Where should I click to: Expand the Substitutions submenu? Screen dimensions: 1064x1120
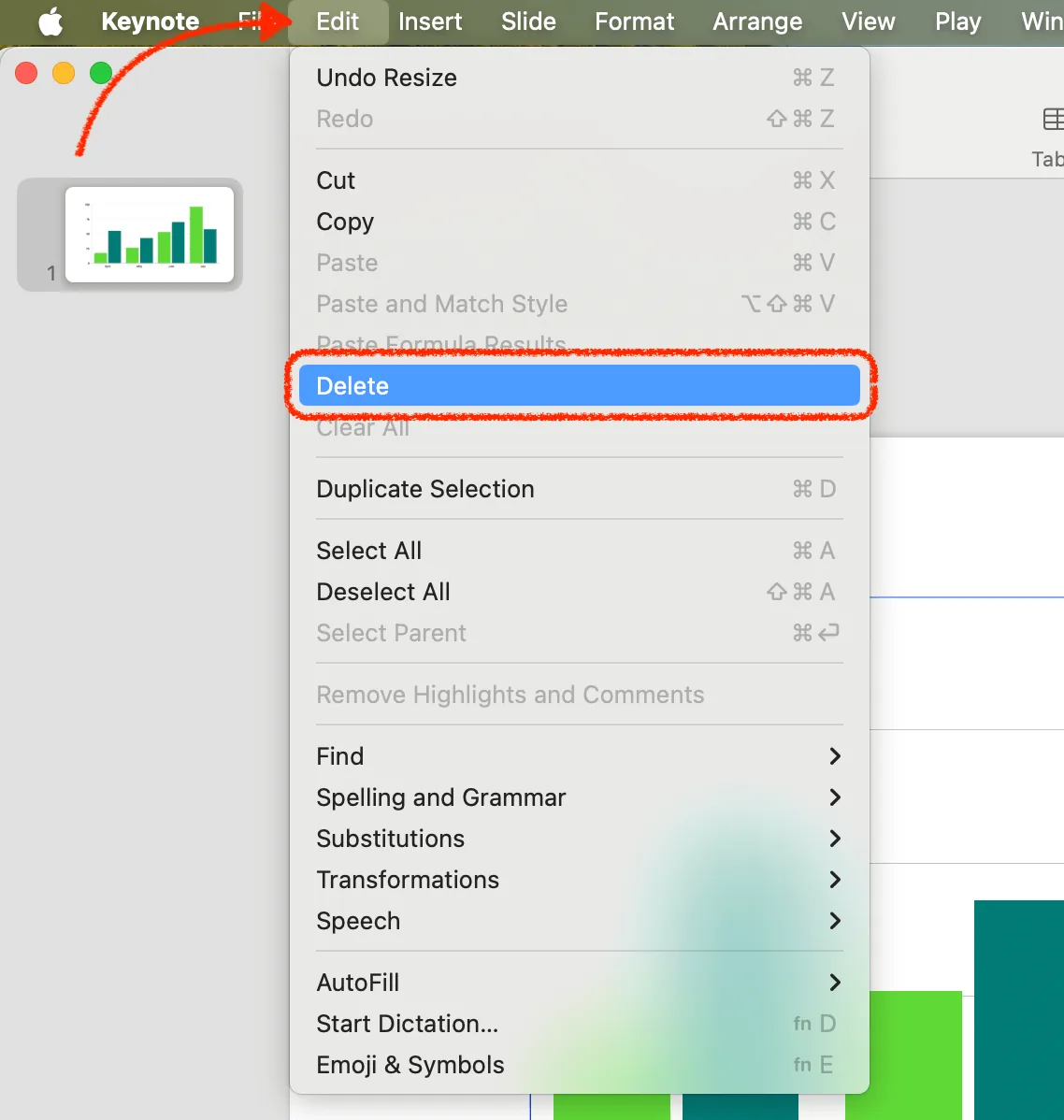pos(579,839)
